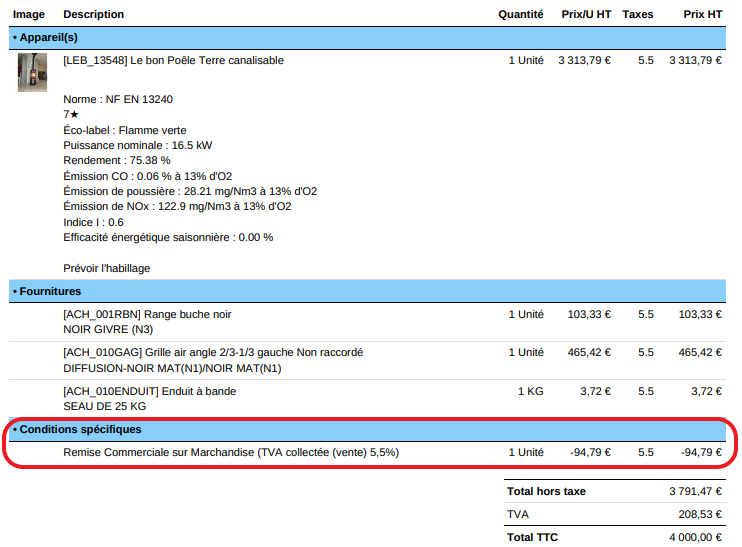Click the Quantité column header

[x=521, y=14]
